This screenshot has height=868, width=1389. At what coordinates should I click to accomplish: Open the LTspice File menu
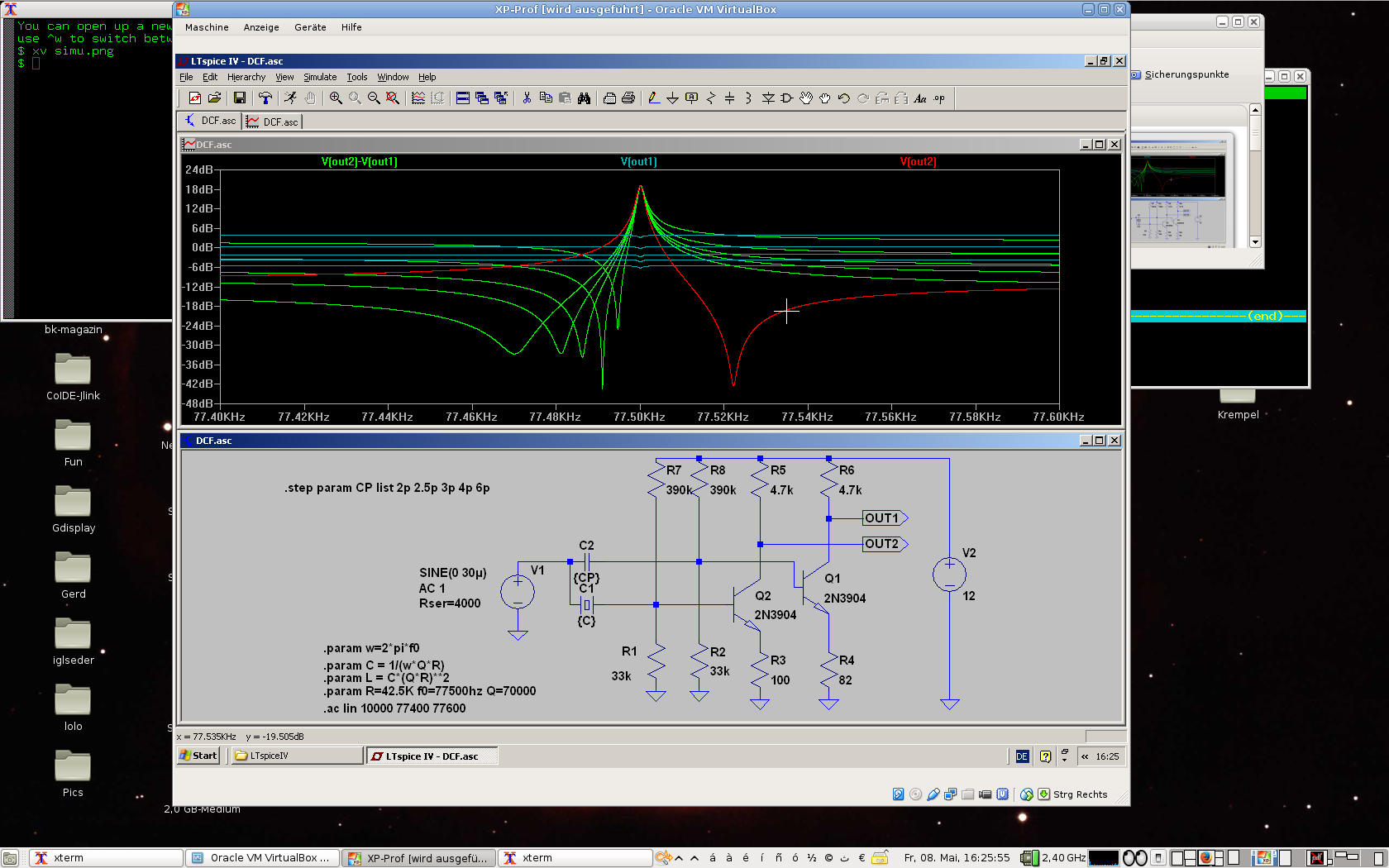point(186,77)
